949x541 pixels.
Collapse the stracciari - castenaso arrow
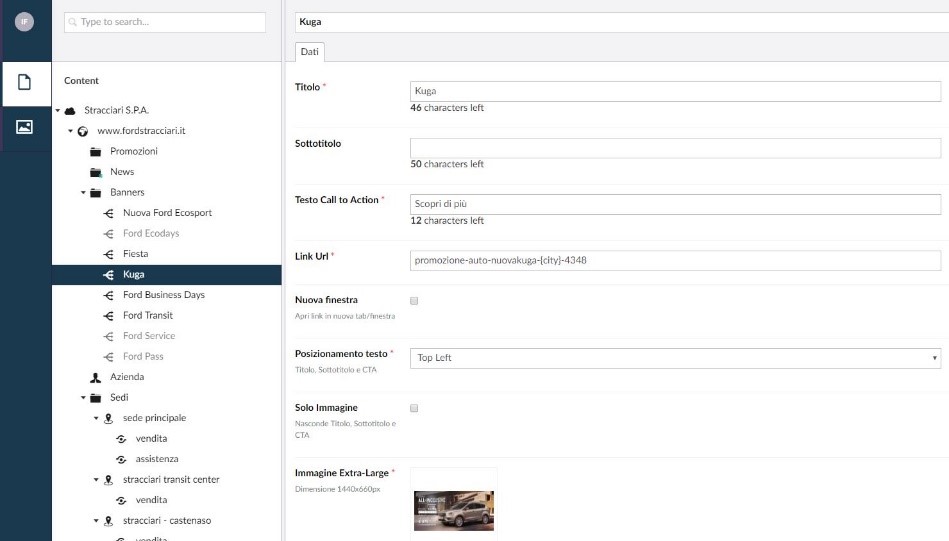pos(96,520)
